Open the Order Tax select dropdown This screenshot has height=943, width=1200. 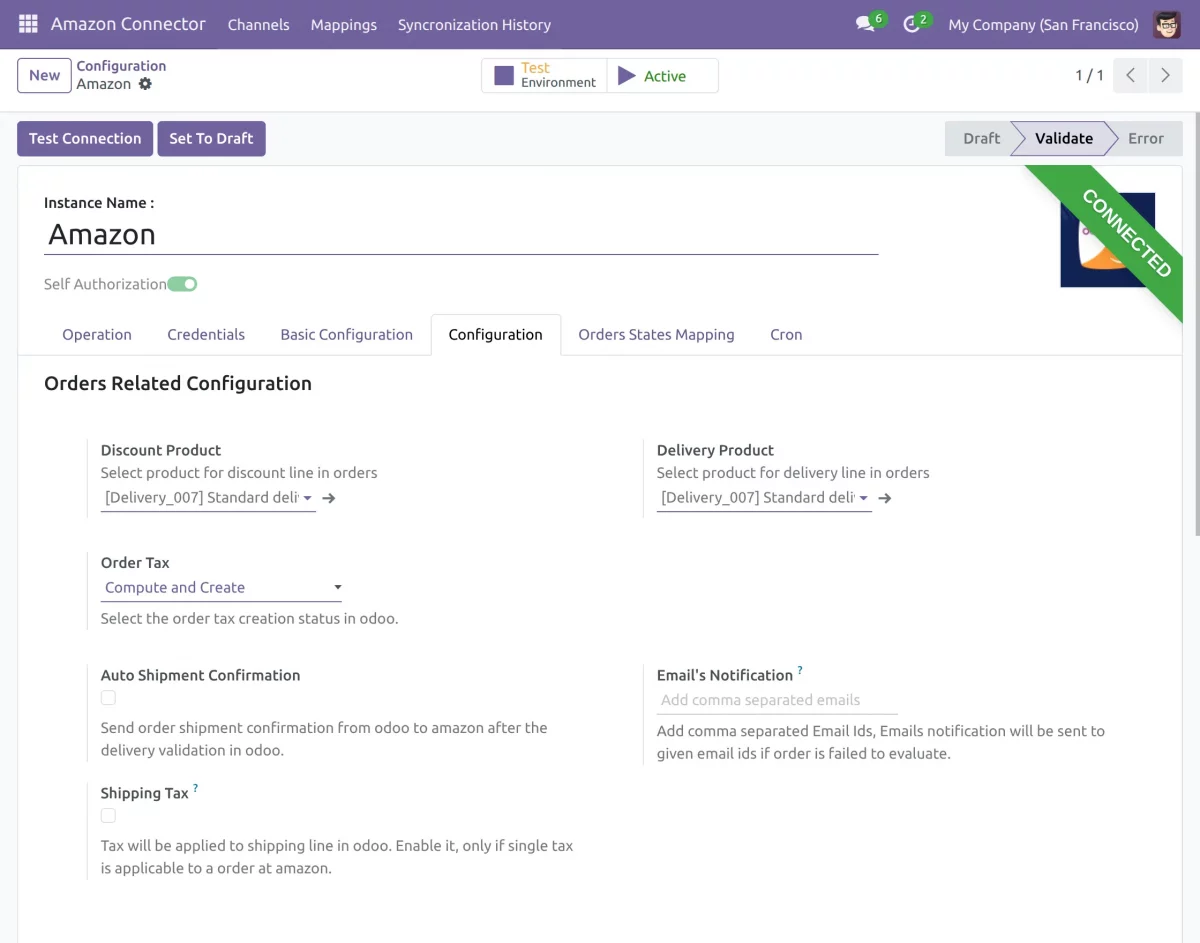(x=221, y=588)
